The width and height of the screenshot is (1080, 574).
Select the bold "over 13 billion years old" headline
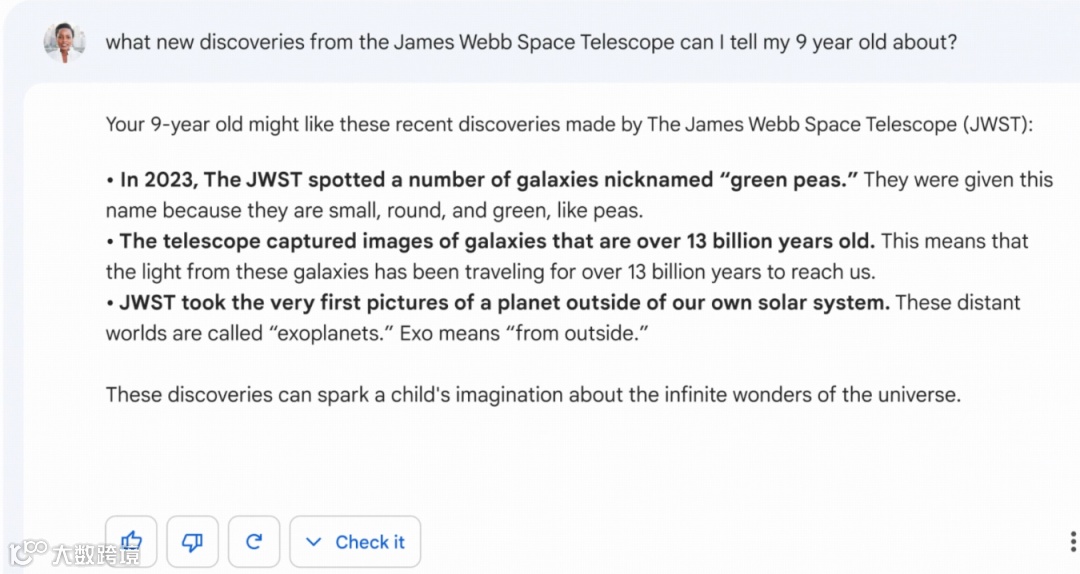click(x=497, y=241)
